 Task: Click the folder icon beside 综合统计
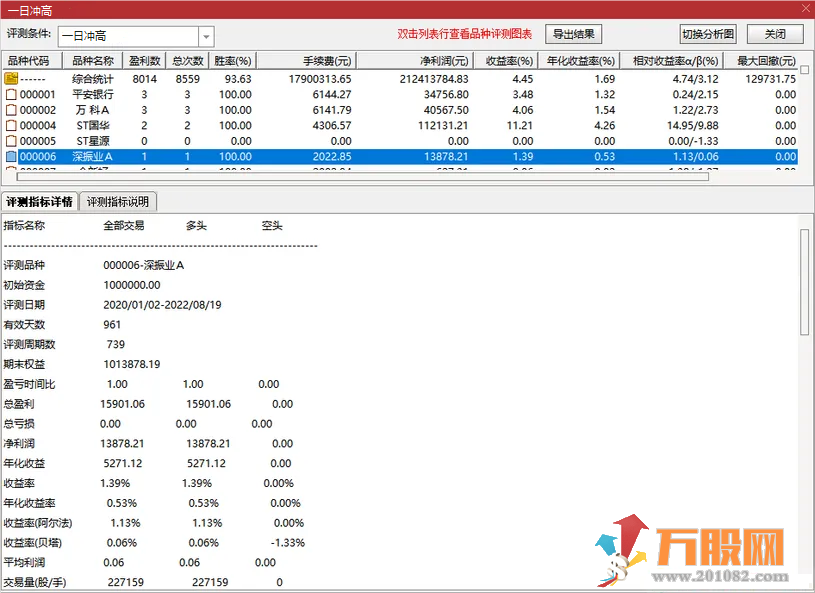tap(12, 78)
